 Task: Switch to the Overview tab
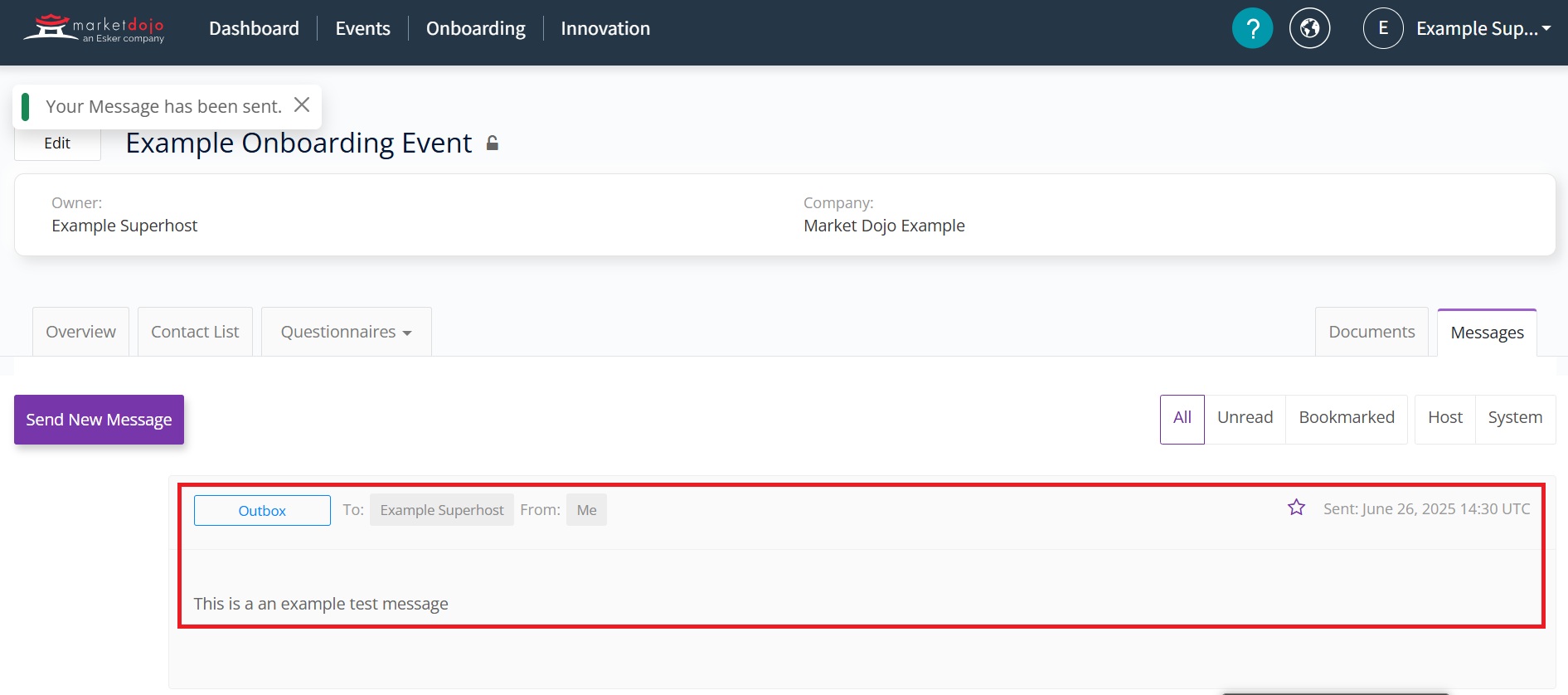coord(80,332)
